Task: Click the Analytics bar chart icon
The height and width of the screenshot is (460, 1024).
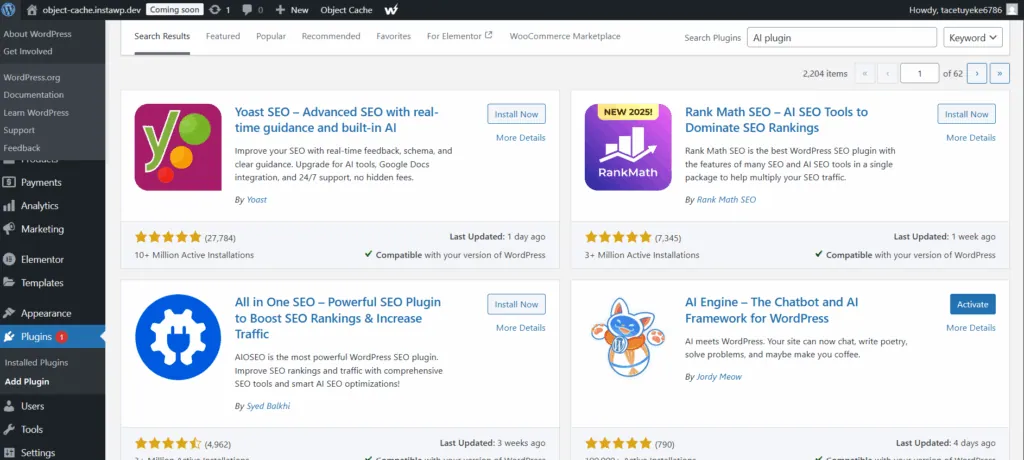Action: (9, 206)
